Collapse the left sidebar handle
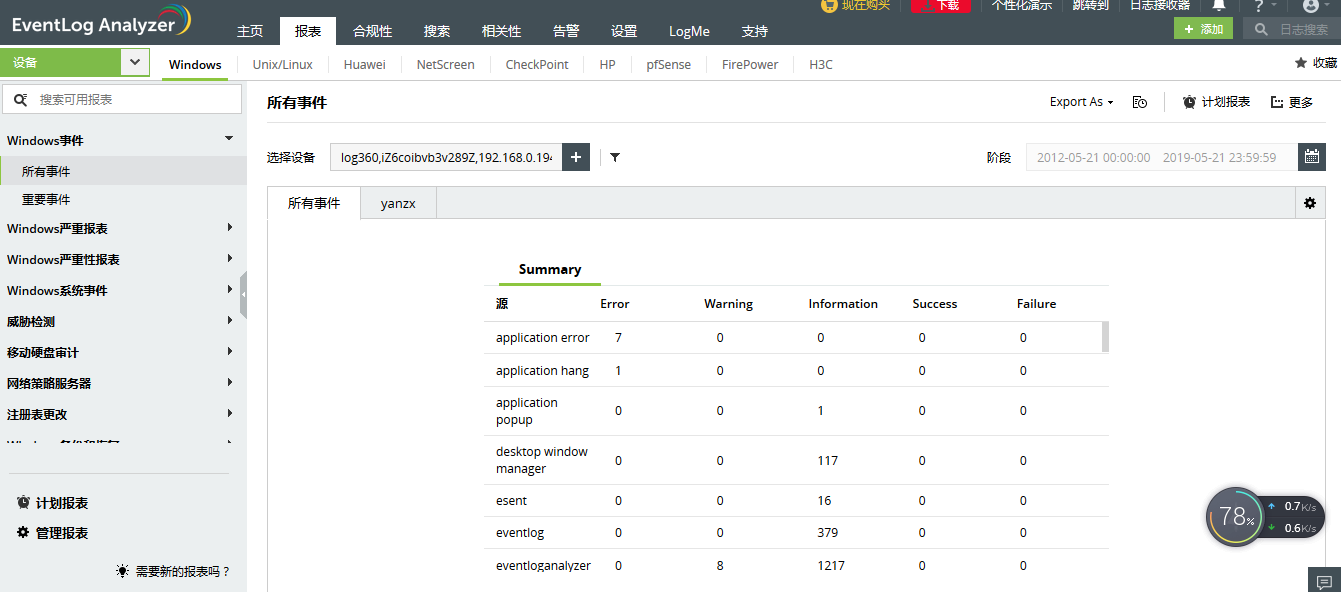Screen dimensions: 1341x592 pos(243,295)
